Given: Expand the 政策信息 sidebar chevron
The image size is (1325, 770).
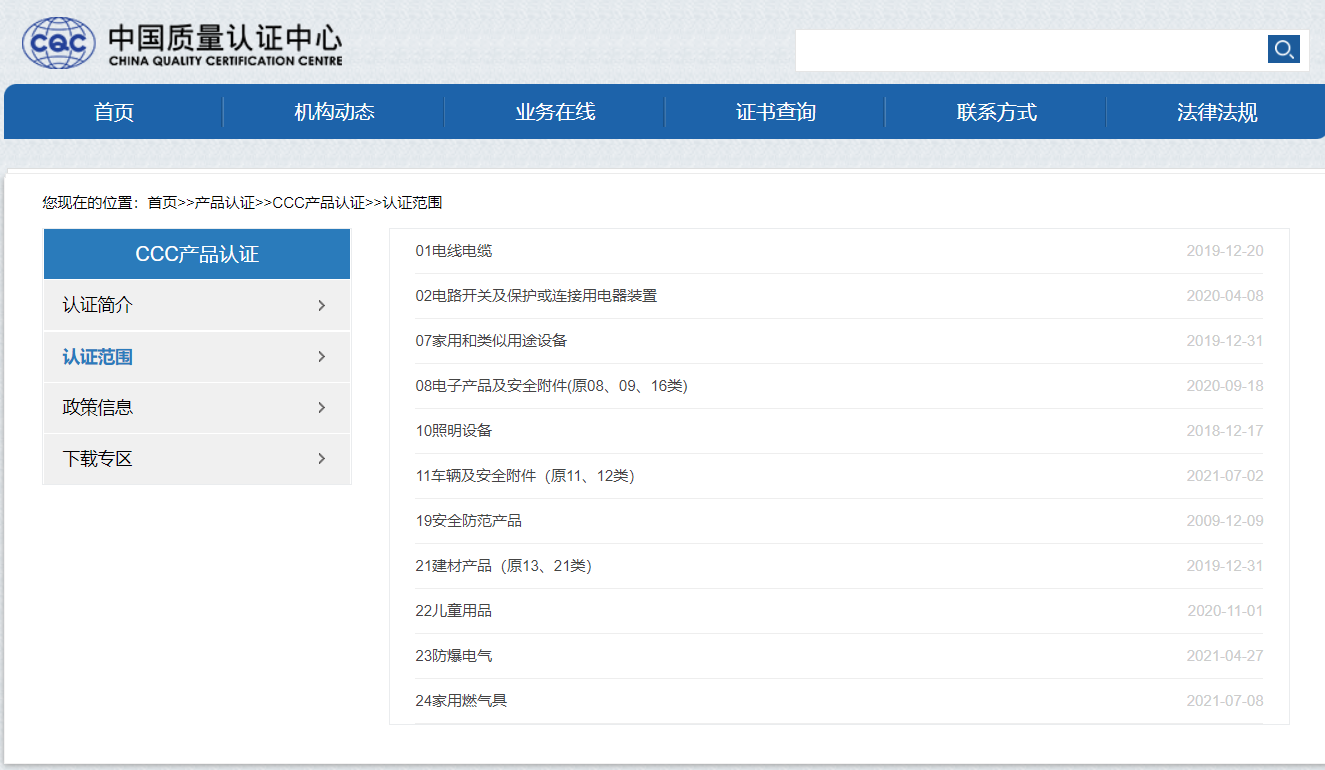Looking at the screenshot, I should pos(321,407).
